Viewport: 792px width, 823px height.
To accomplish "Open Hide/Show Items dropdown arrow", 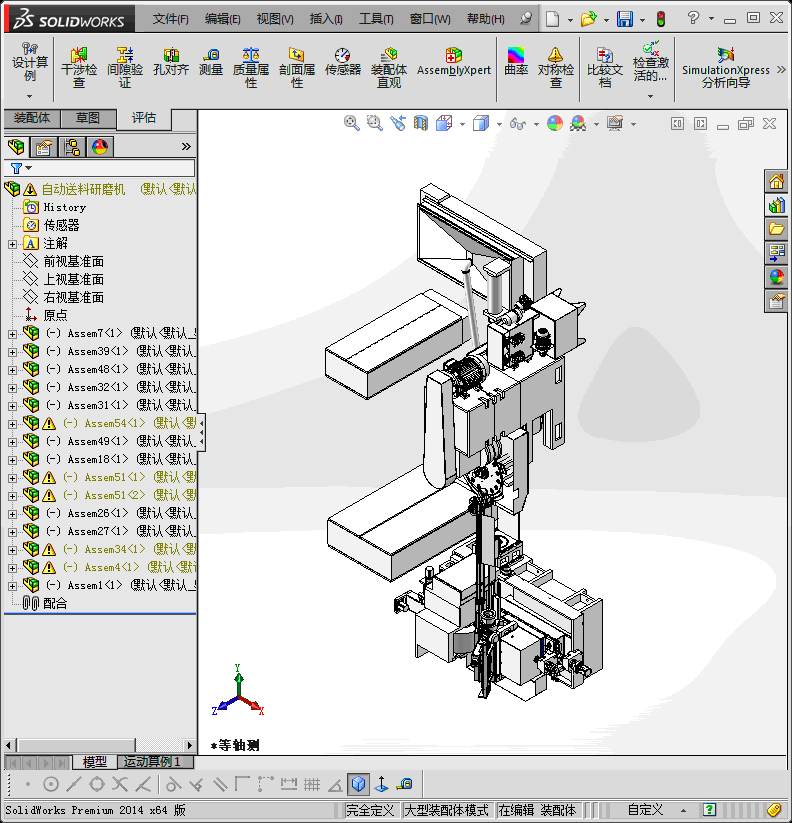I will [536, 124].
